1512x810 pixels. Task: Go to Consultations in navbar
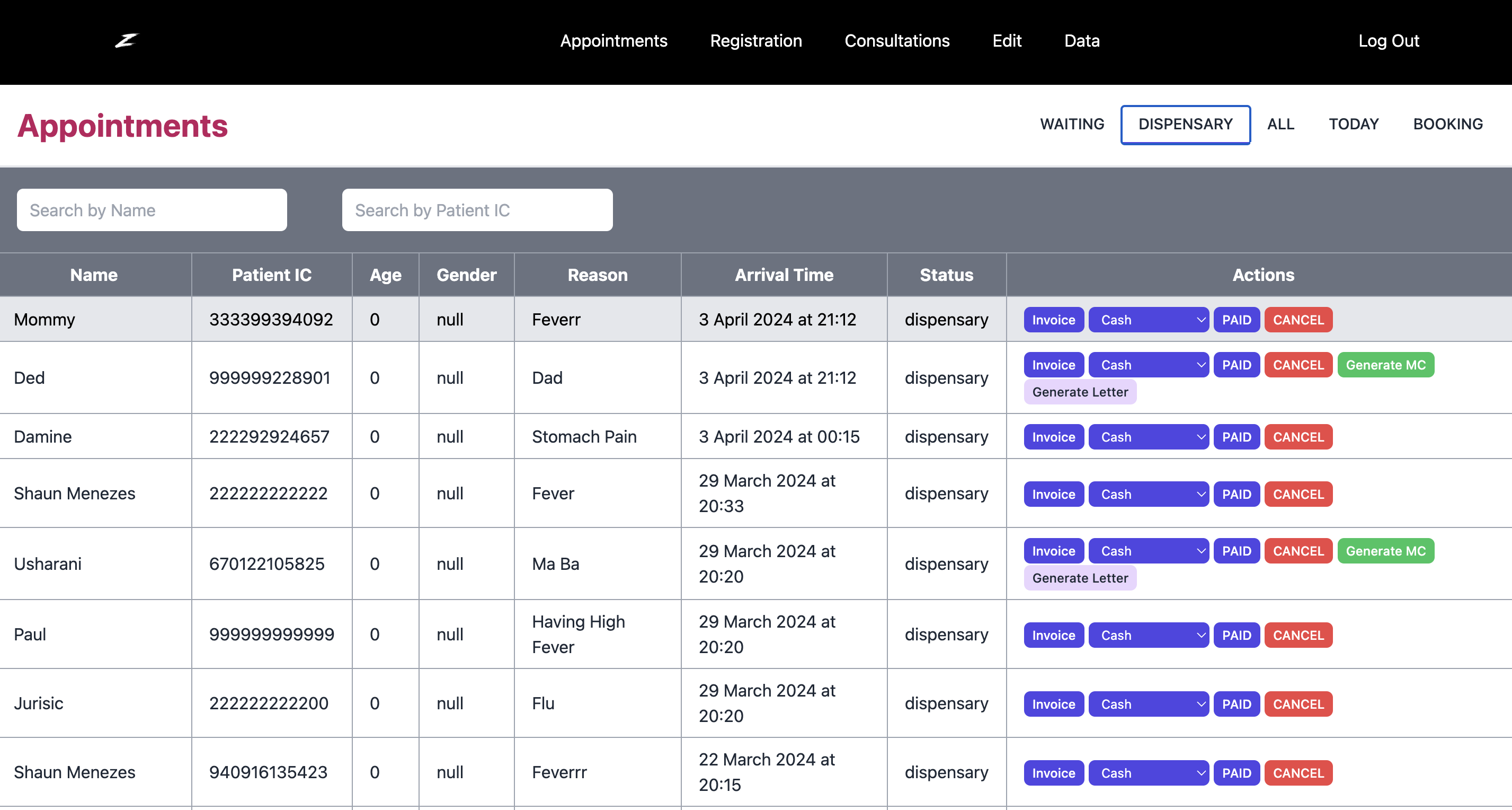(x=896, y=40)
